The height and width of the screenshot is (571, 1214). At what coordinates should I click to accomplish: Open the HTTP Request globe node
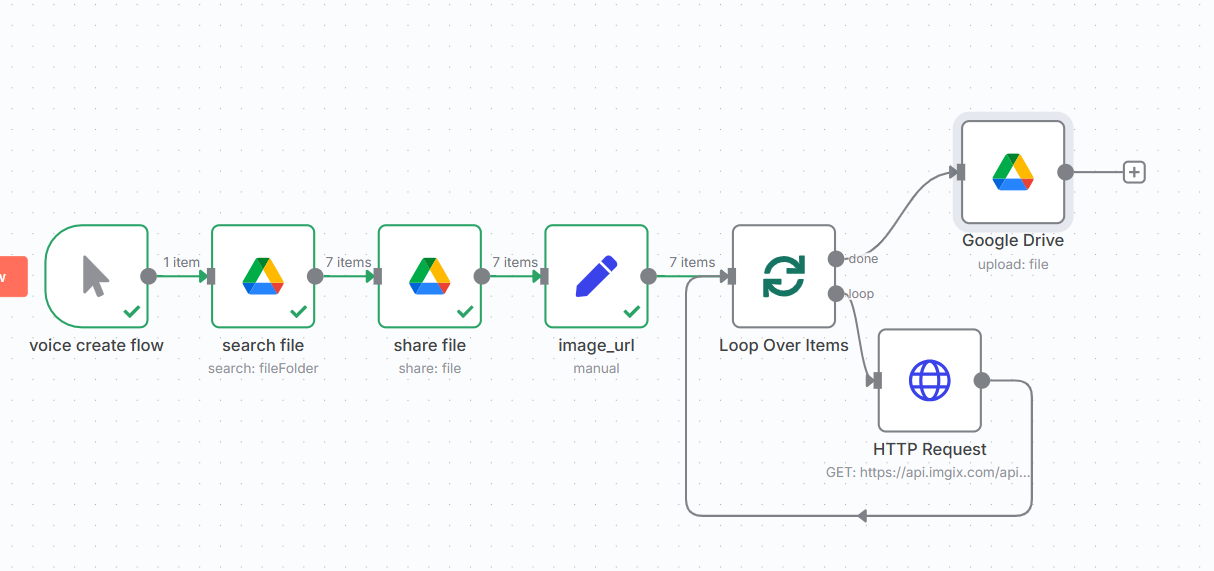click(x=930, y=380)
